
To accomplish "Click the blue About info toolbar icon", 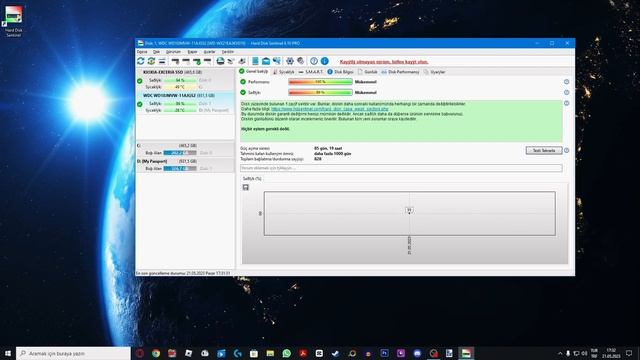I will 325,61.
